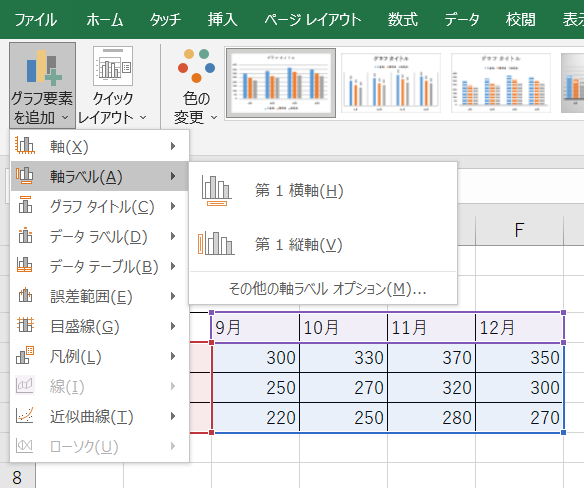The image size is (584, 488).
Task: Expand the 凡例(L) submenu arrow
Action: pos(173,356)
